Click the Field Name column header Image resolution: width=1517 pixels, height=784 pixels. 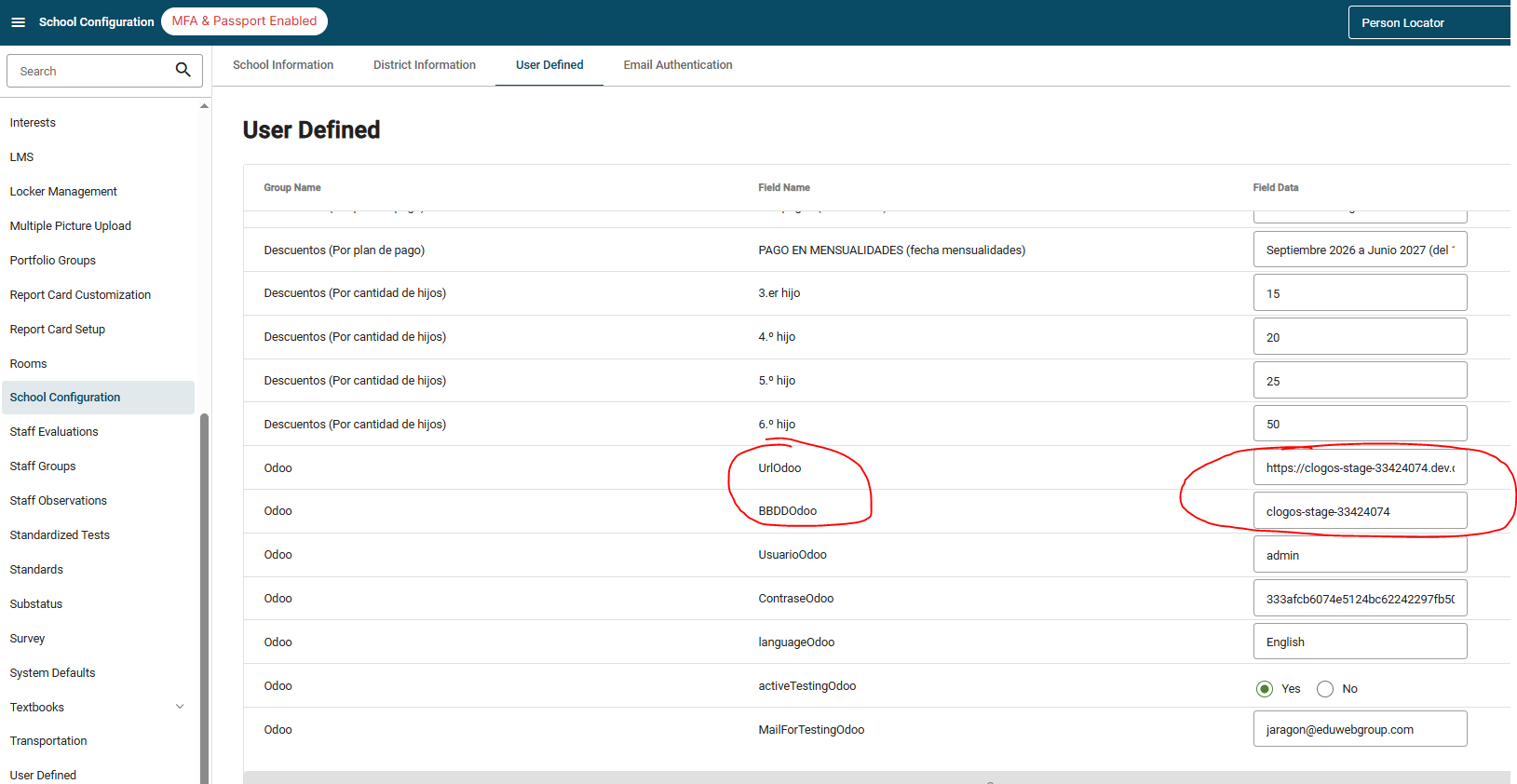784,188
